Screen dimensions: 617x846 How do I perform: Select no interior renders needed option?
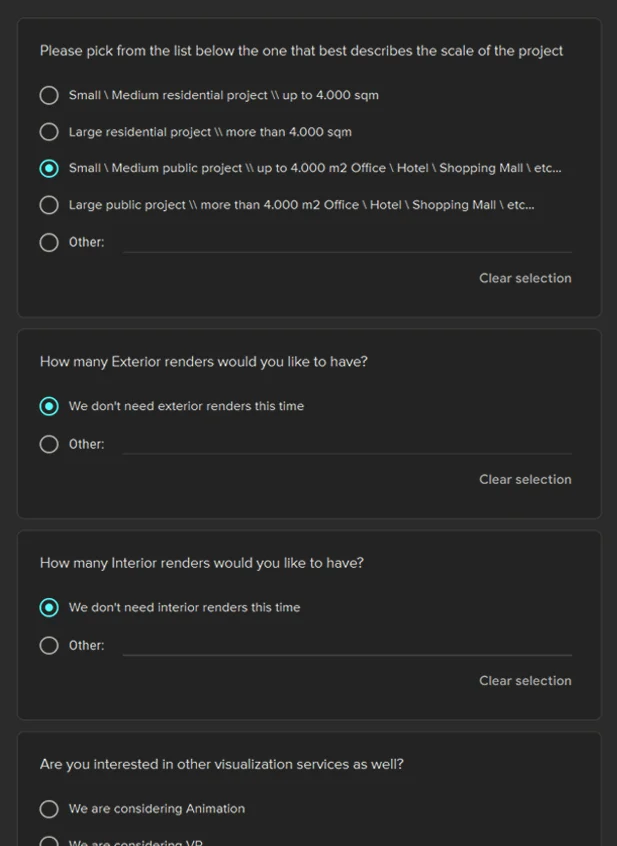click(49, 607)
